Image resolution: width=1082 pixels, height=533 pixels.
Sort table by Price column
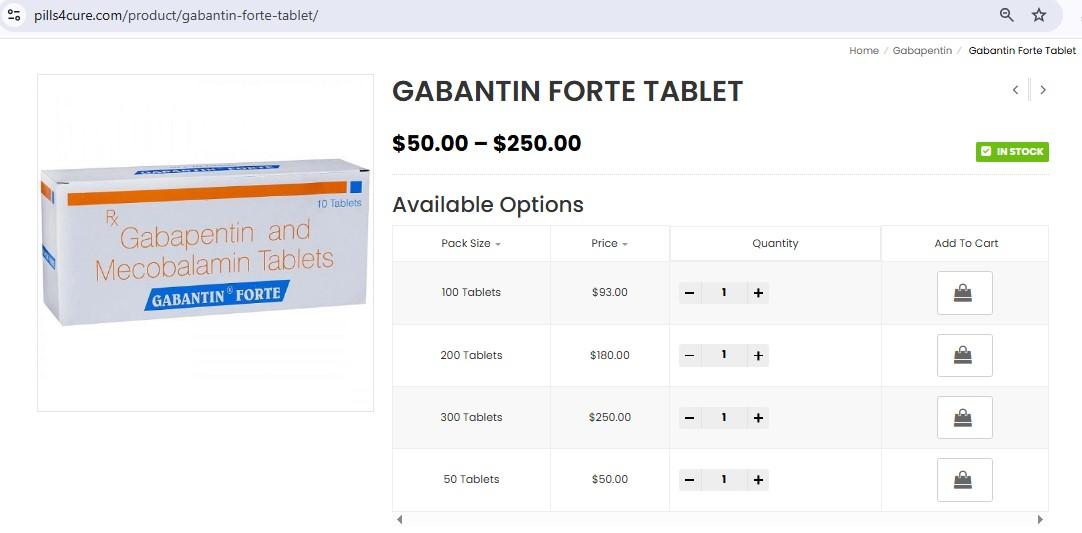point(609,243)
